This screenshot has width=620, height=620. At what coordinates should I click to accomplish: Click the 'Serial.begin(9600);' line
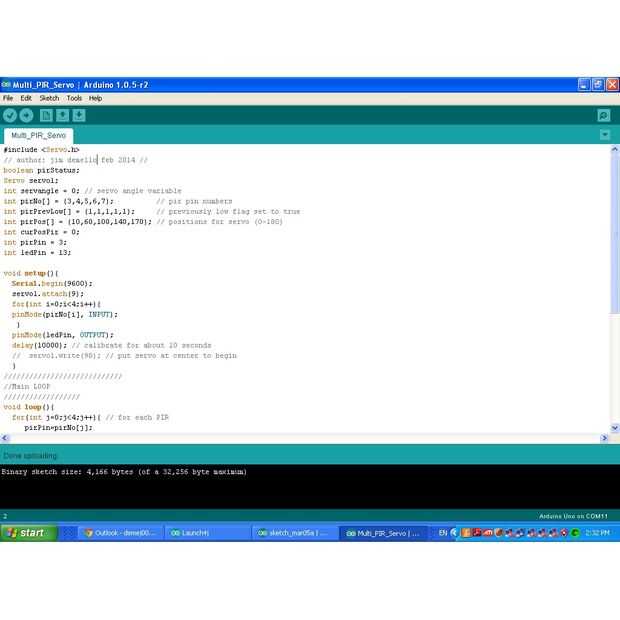click(x=52, y=283)
